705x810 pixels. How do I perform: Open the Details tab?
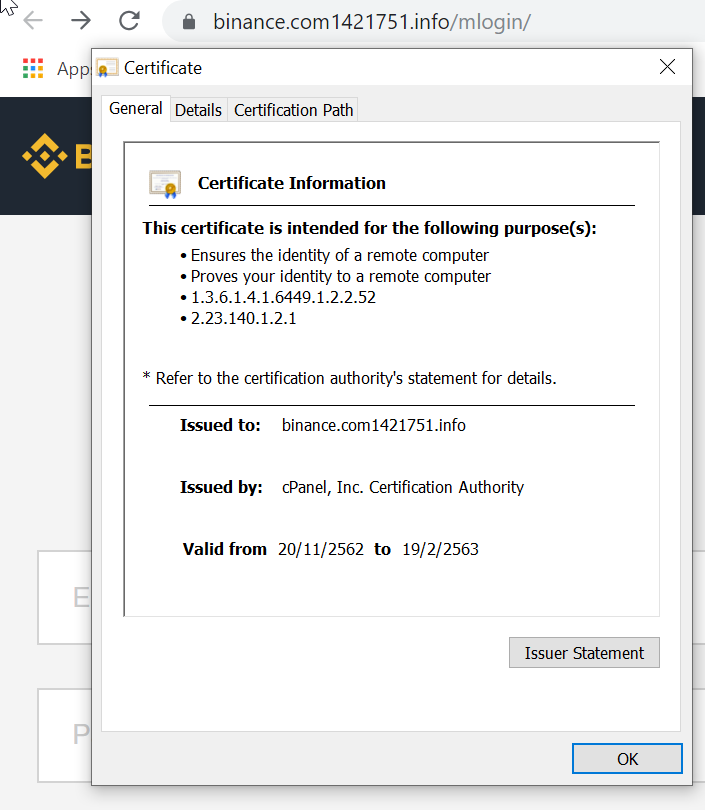click(x=198, y=110)
